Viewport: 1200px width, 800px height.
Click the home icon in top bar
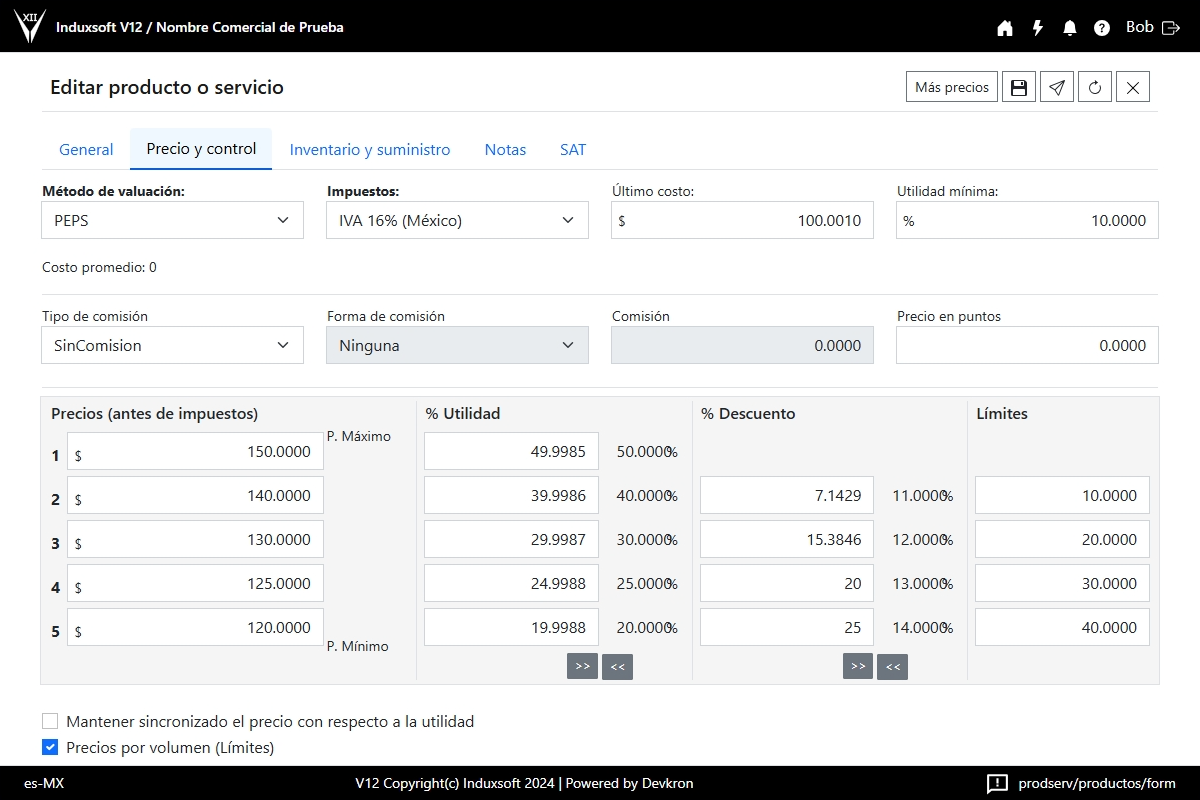pos(1005,28)
